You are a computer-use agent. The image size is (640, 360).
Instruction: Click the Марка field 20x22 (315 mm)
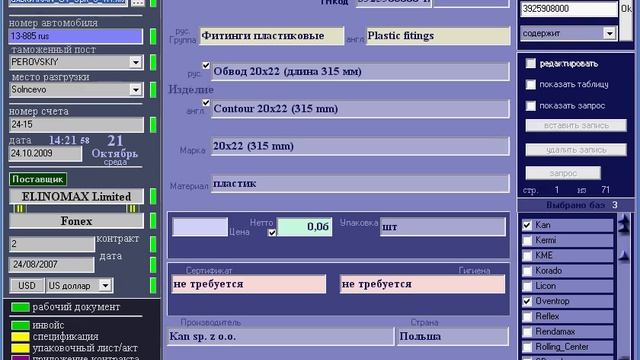360,146
